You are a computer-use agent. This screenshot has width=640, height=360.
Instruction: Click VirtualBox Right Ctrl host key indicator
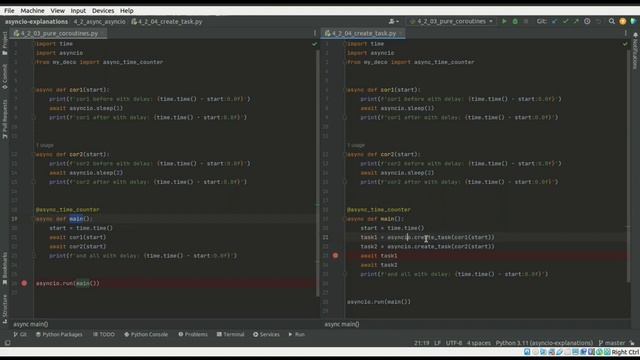coord(625,352)
